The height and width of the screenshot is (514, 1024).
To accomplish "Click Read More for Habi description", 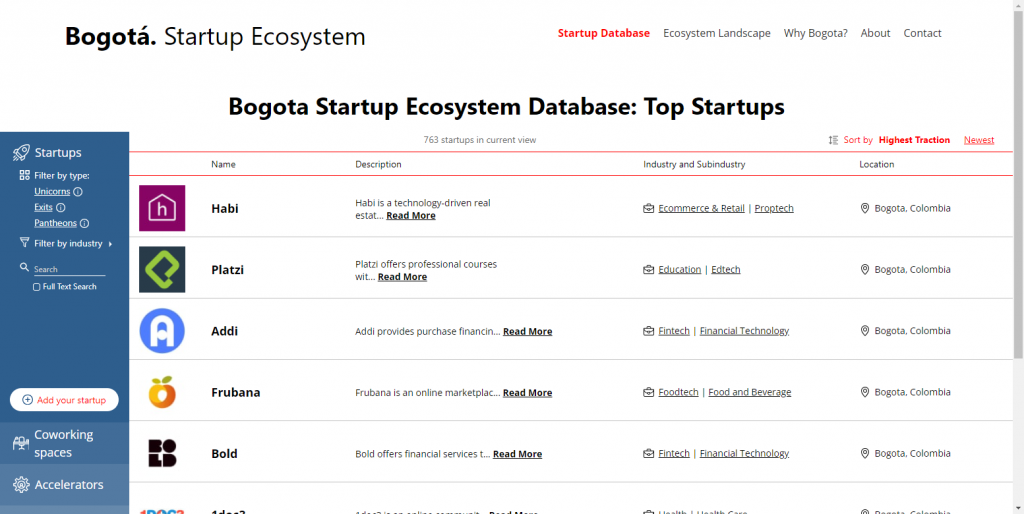I will 410,216.
